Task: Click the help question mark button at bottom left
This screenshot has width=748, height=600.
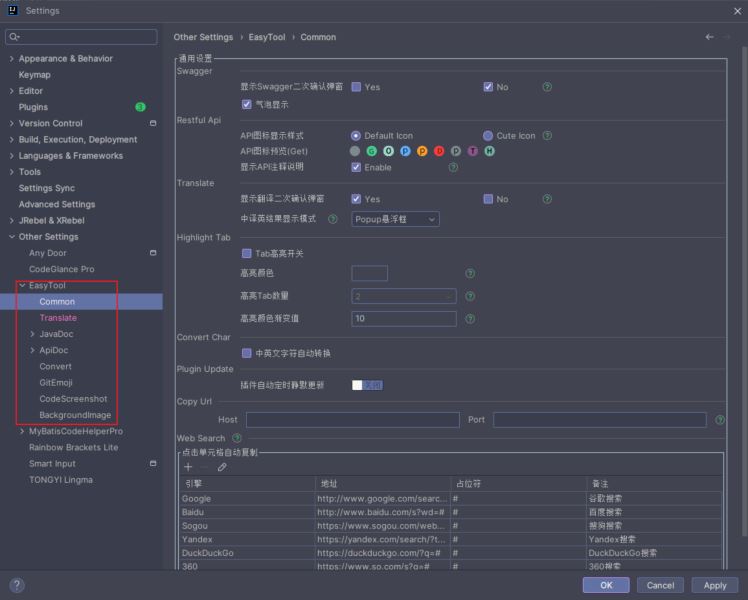Action: coord(17,585)
